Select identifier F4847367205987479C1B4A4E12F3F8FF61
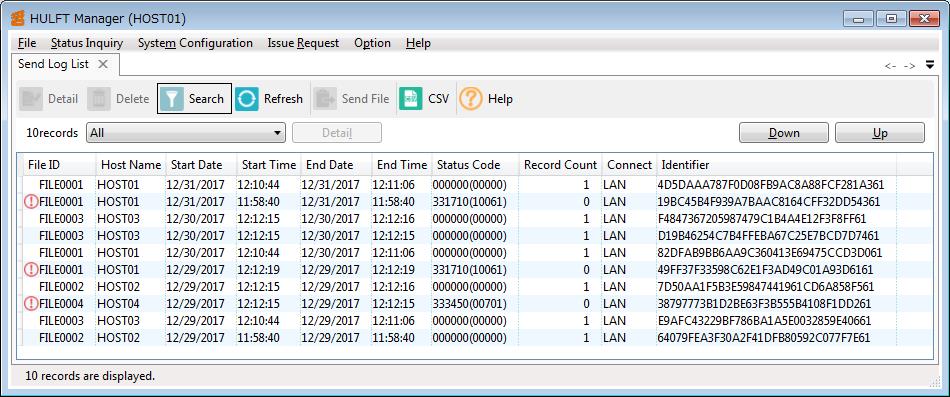The height and width of the screenshot is (397, 950). 762,219
